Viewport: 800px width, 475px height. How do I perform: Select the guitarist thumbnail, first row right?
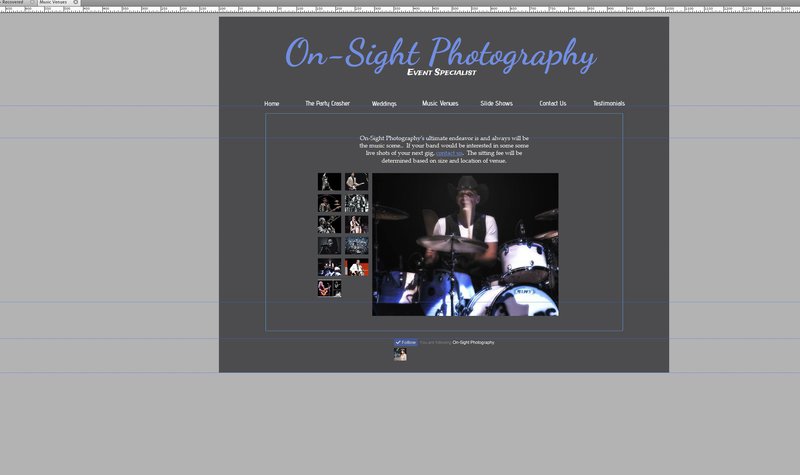[x=357, y=182]
